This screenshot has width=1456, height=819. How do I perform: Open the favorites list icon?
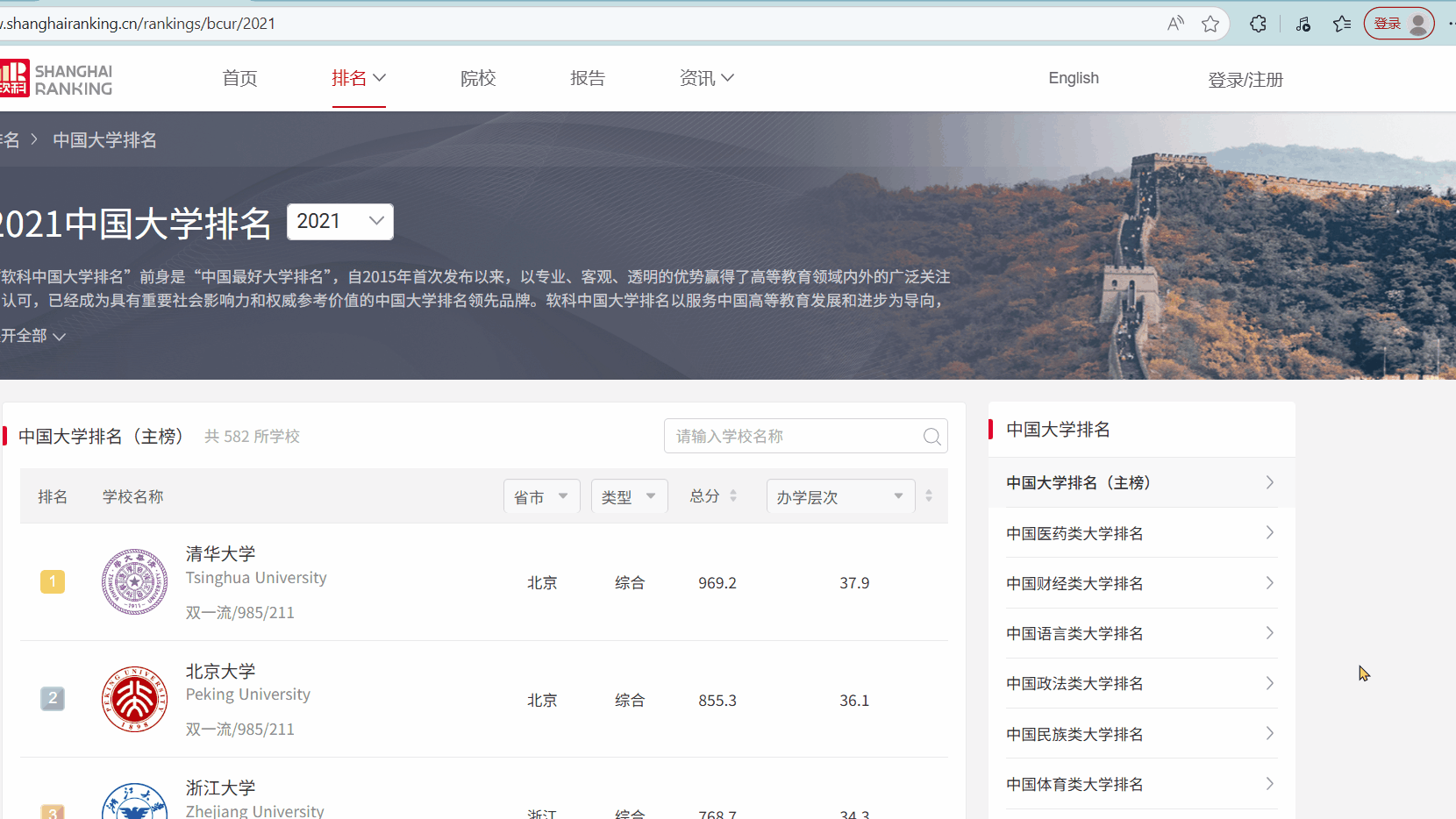(1342, 24)
